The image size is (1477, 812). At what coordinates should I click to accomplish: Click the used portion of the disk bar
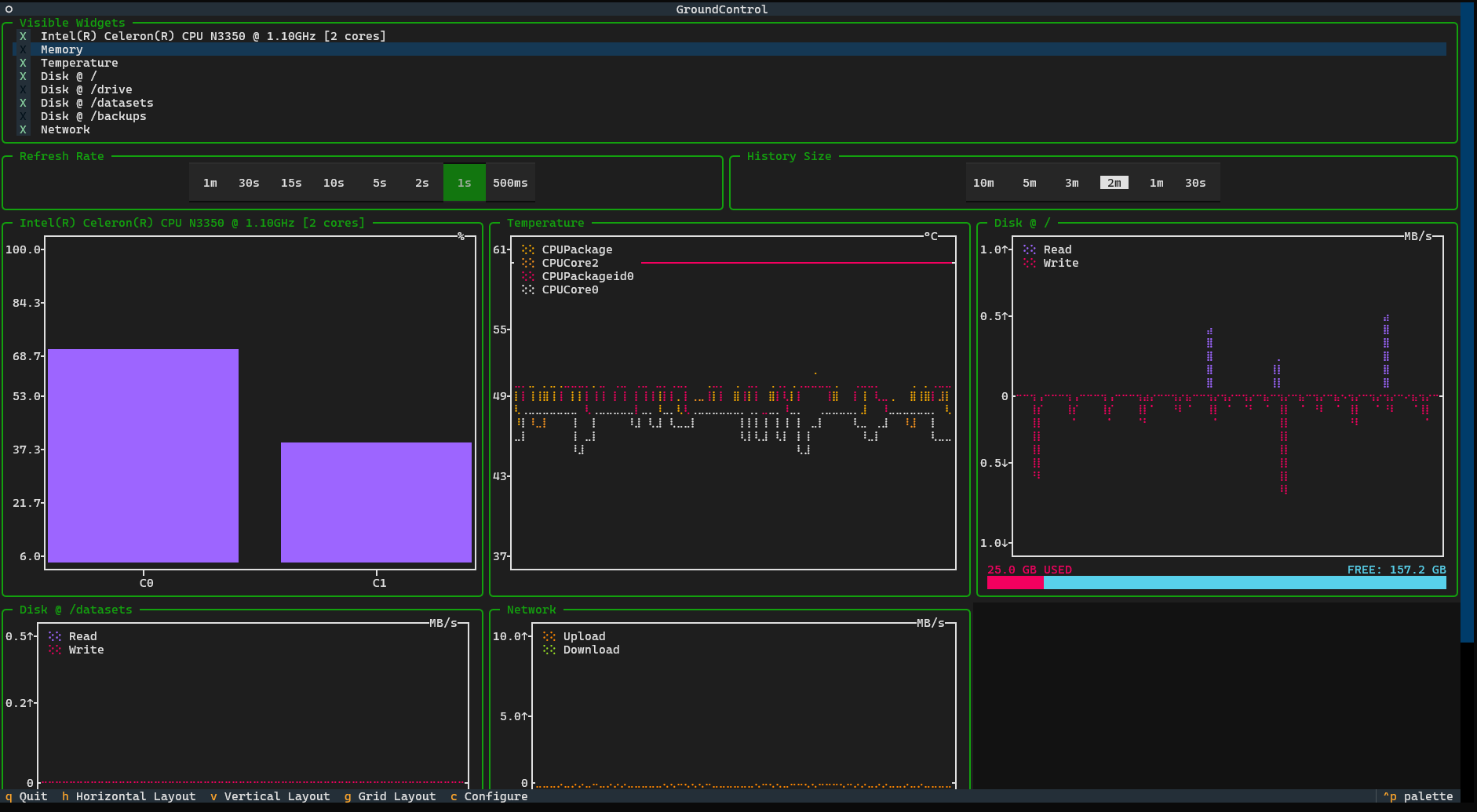point(1015,583)
